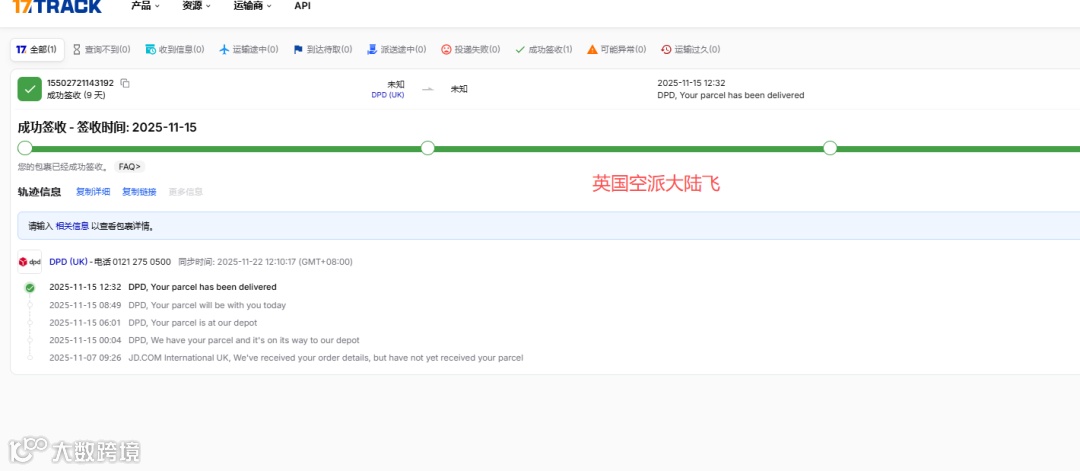This screenshot has height=471, width=1080.
Task: Select the 可能异常(0) filter tab
Action: (616, 50)
